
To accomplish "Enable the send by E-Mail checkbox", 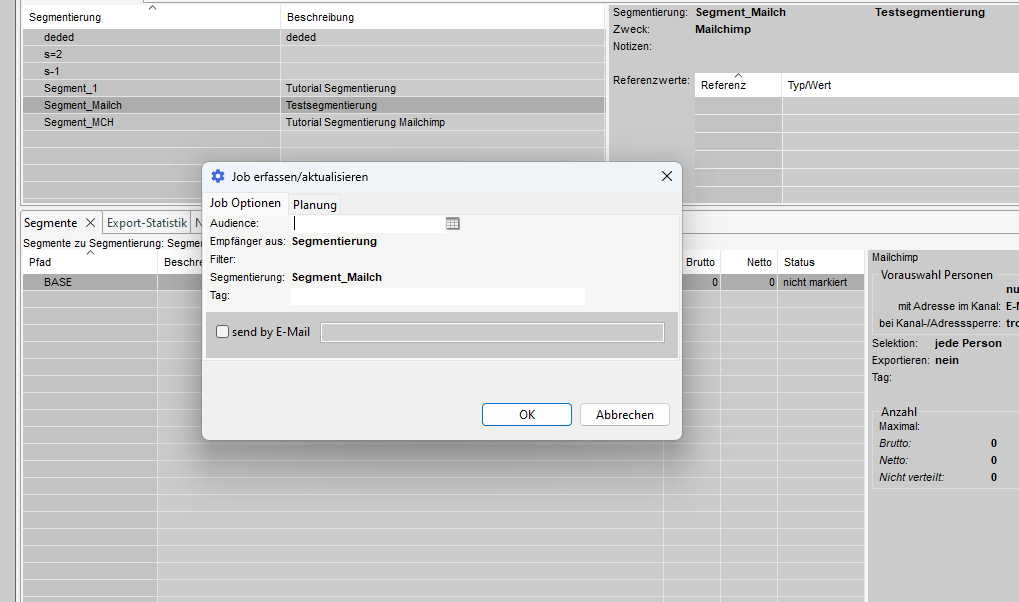I will pyautogui.click(x=223, y=332).
